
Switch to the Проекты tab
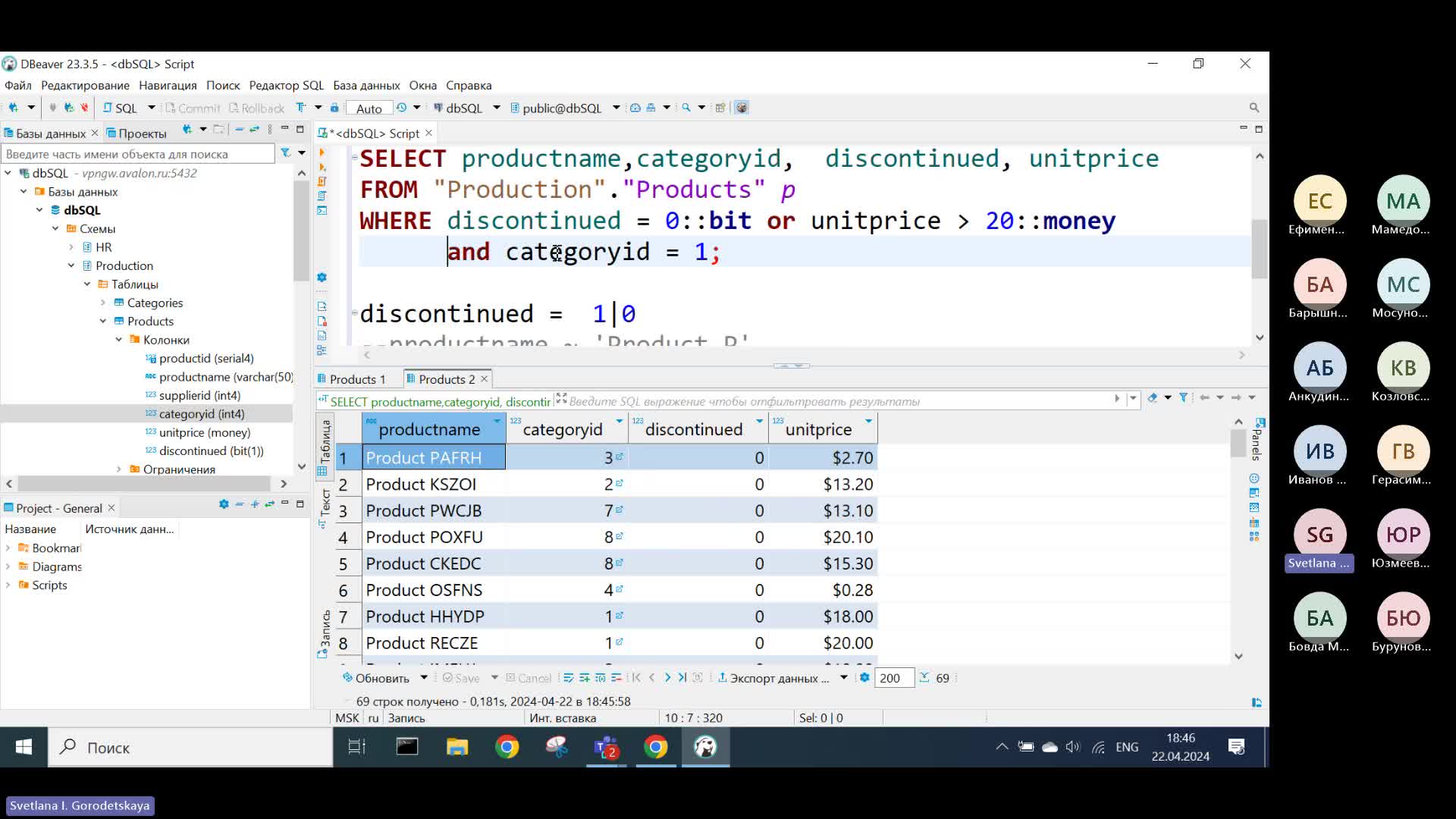point(136,133)
